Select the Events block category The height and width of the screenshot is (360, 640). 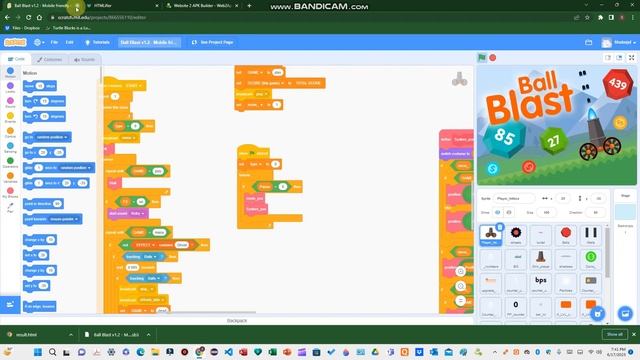(10, 118)
